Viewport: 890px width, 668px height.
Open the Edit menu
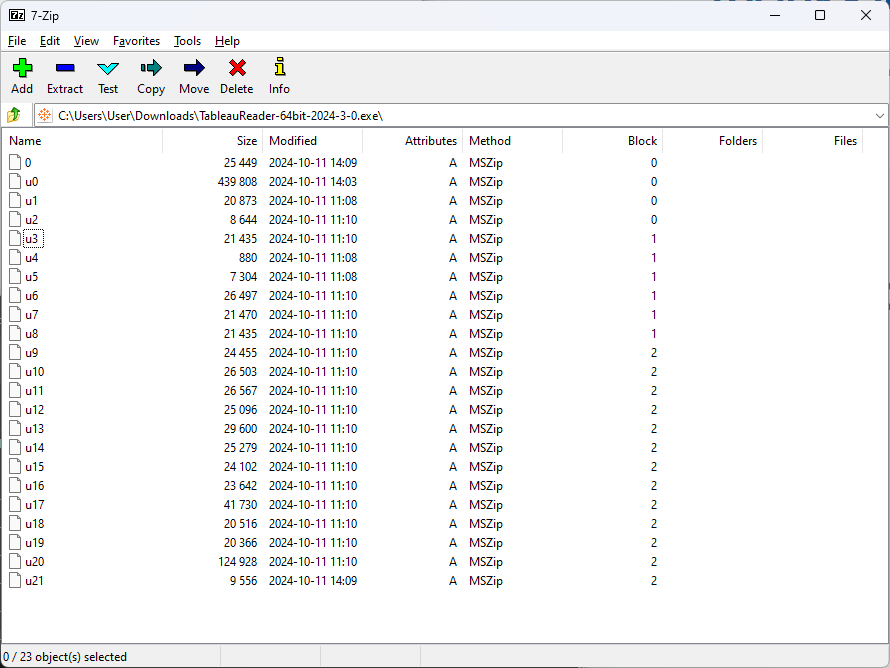(x=50, y=41)
